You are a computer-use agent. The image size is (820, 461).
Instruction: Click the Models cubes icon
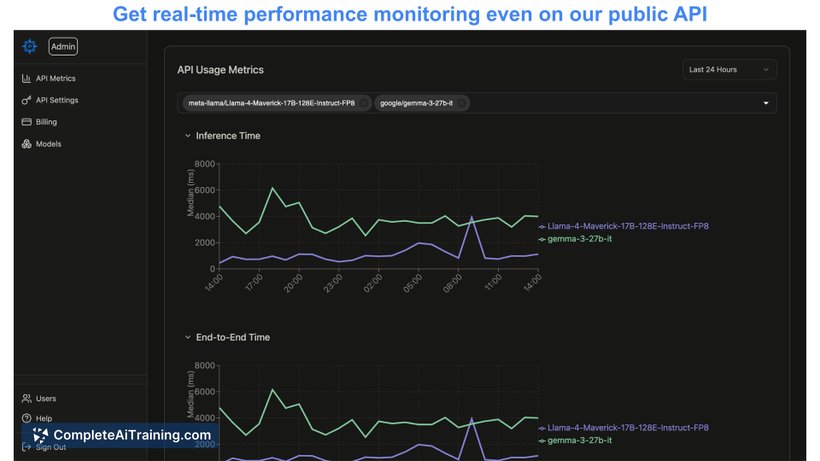coord(26,144)
